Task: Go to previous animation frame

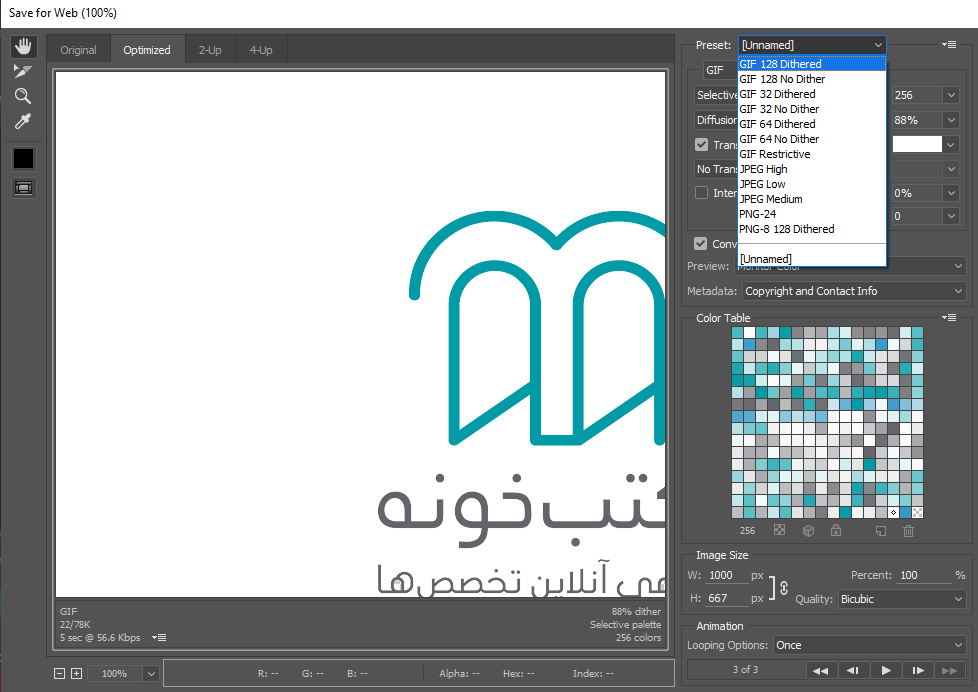Action: tap(853, 670)
